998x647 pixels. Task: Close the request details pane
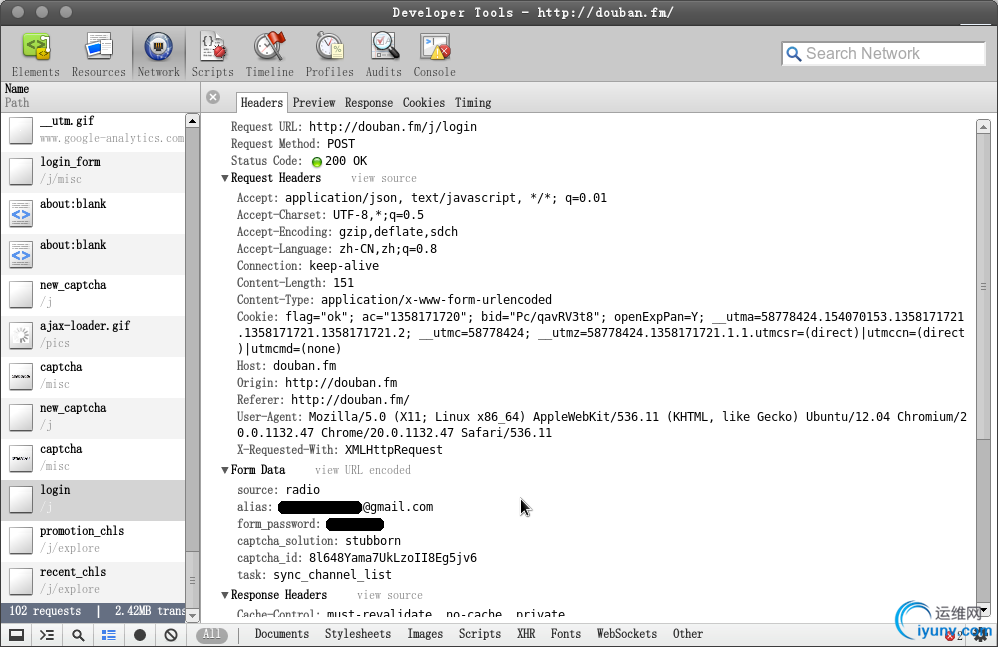(213, 97)
